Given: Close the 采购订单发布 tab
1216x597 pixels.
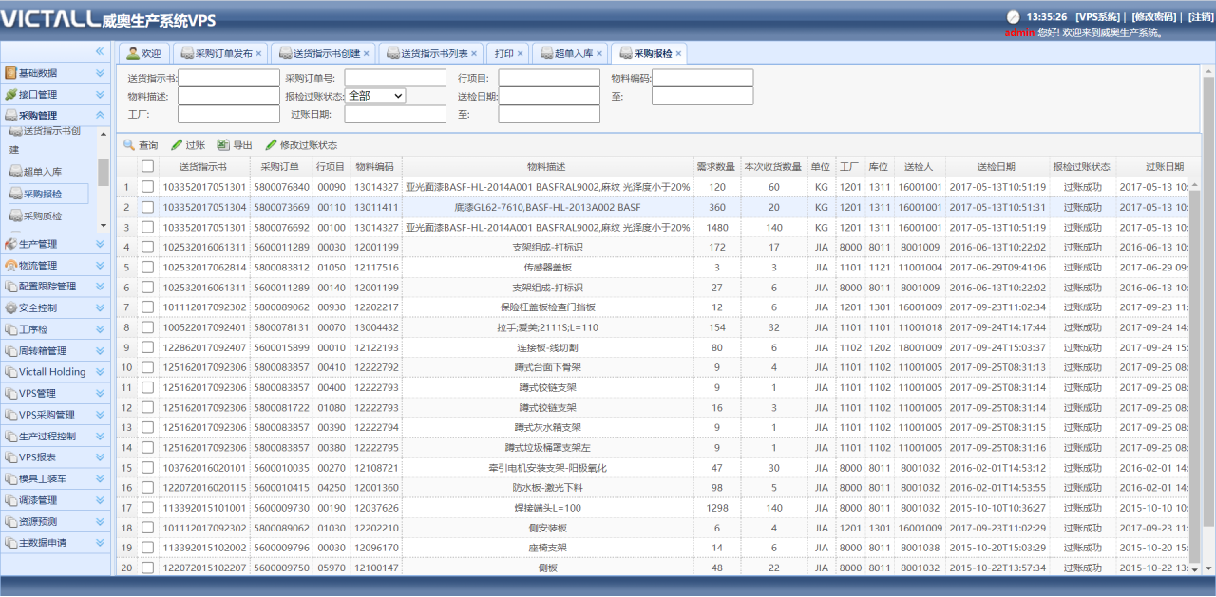Looking at the screenshot, I should click(x=259, y=53).
